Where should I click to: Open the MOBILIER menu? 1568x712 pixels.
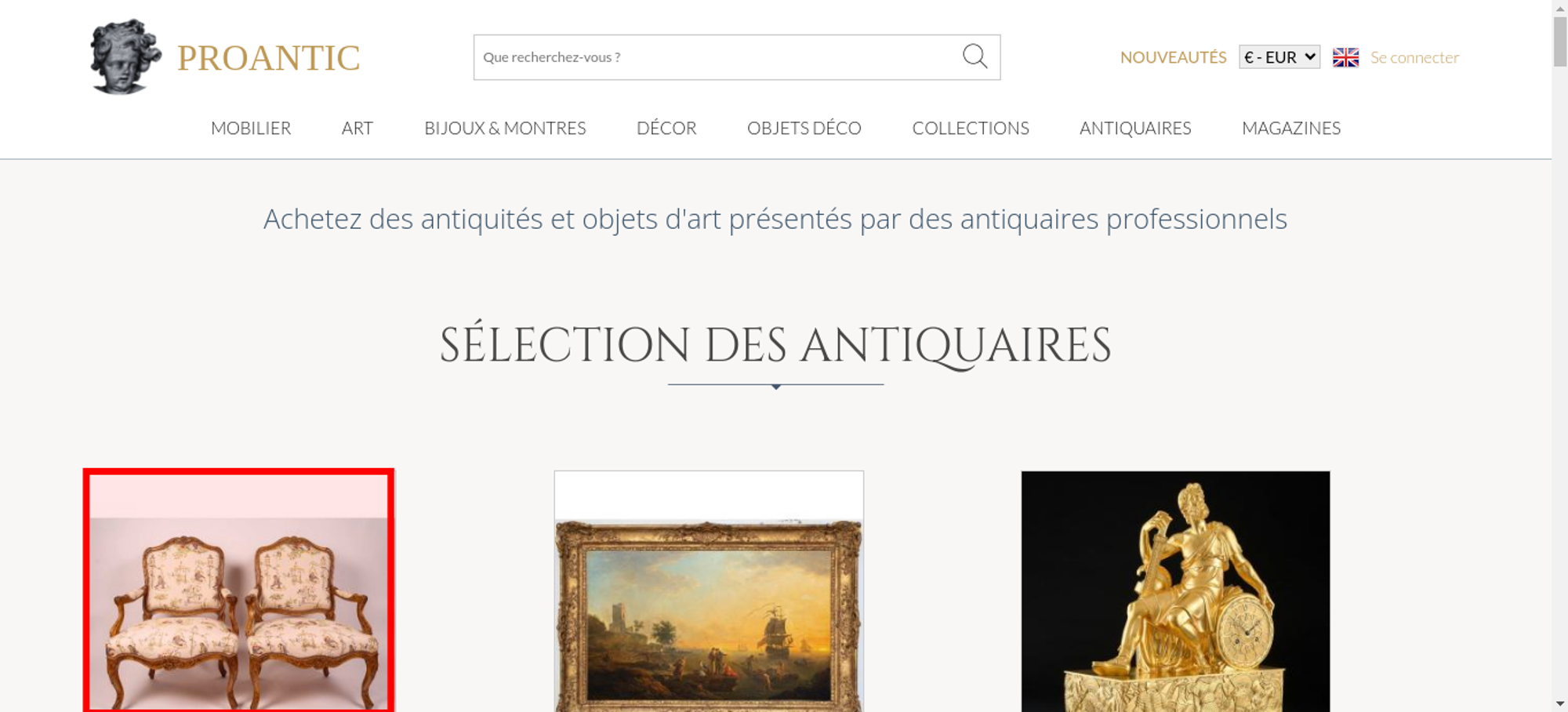point(251,128)
